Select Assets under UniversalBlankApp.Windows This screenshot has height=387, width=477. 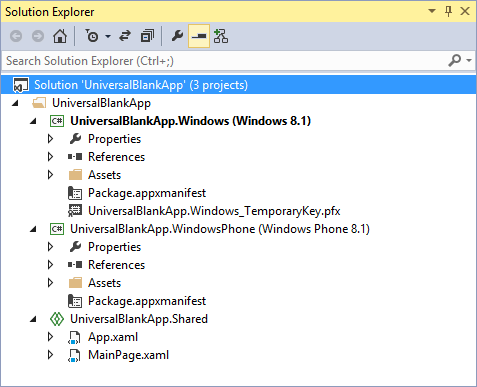pos(104,175)
